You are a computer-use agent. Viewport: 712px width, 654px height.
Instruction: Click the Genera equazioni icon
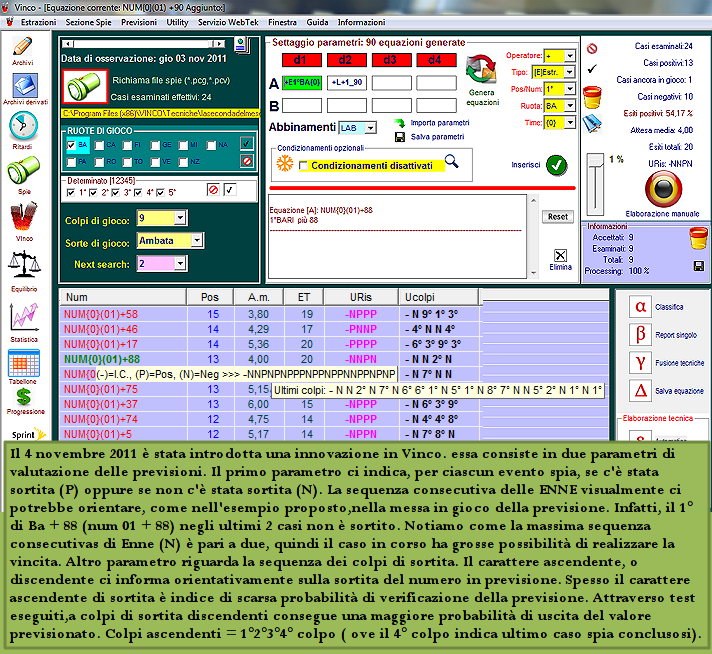click(x=481, y=69)
